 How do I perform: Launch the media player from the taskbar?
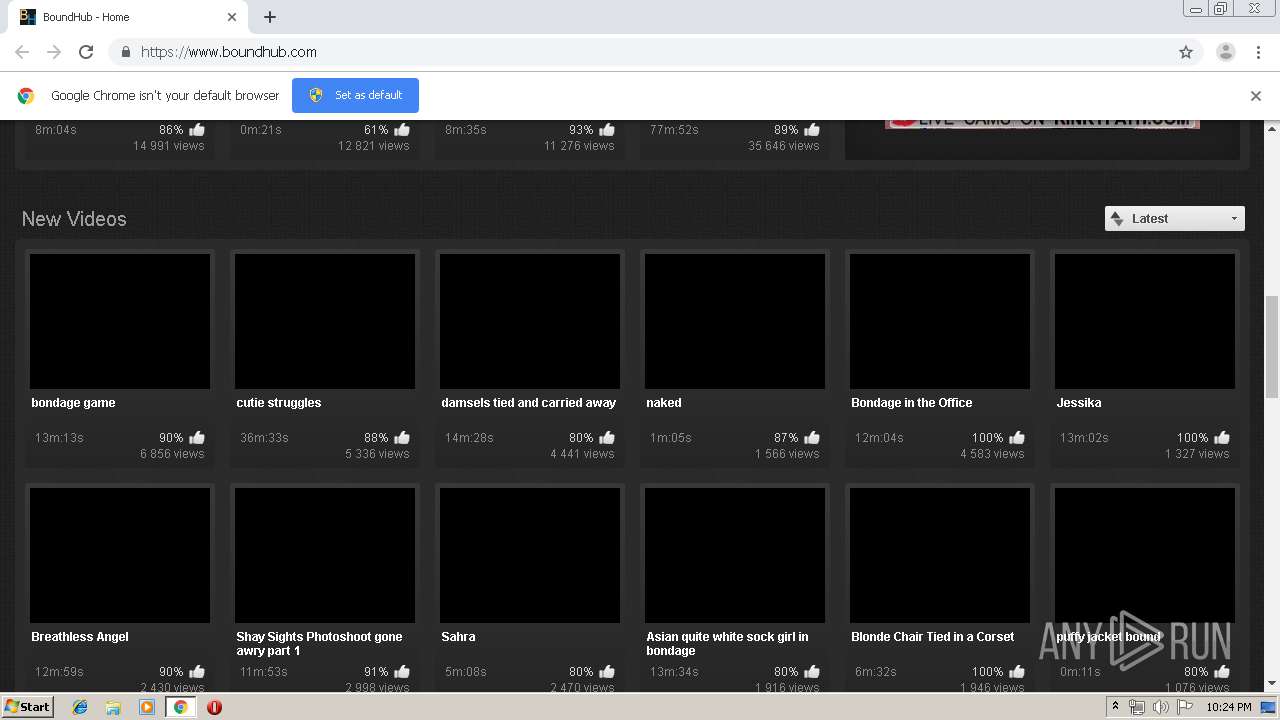click(x=147, y=707)
